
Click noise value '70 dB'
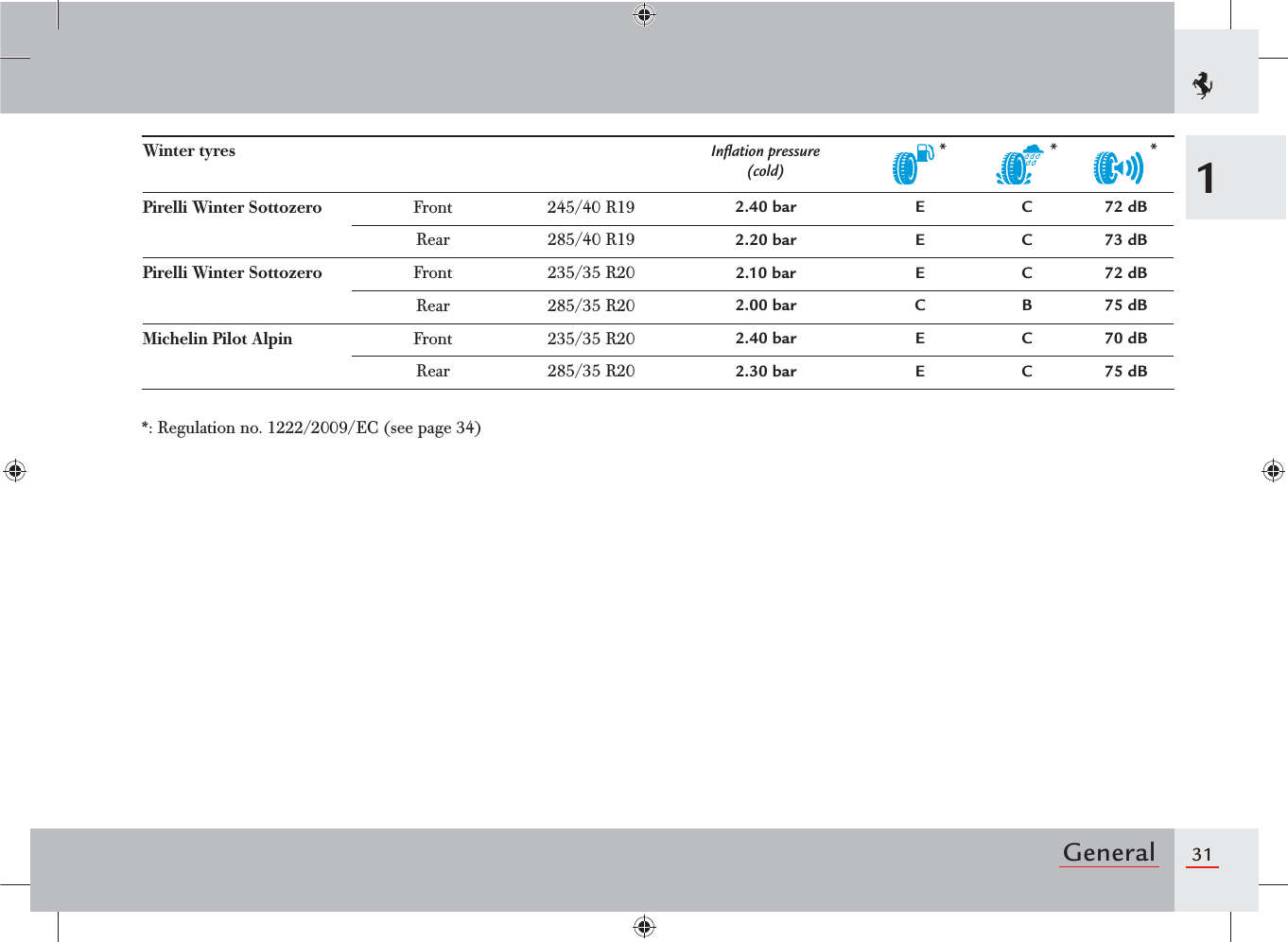point(1125,339)
